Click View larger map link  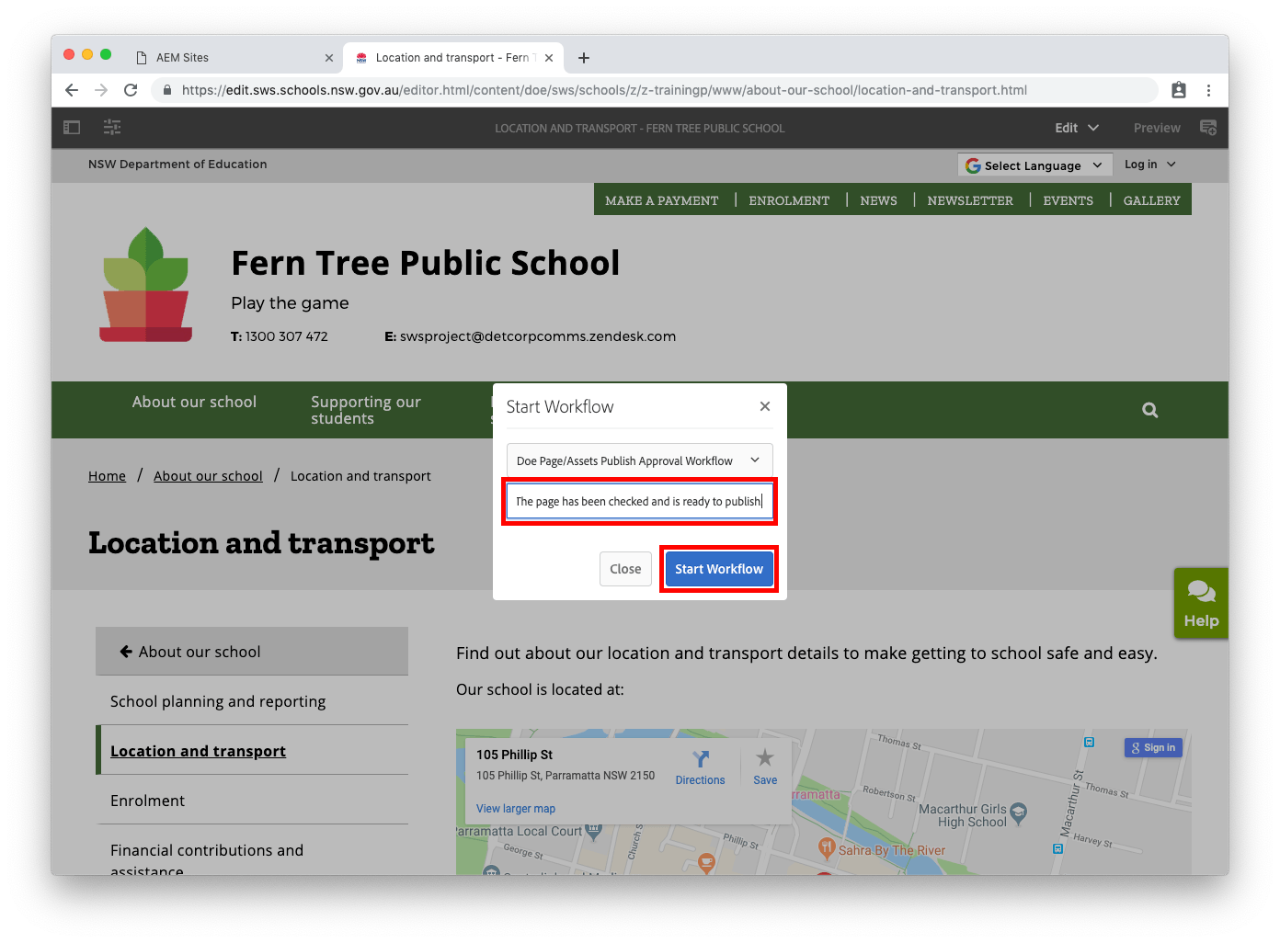click(x=516, y=808)
